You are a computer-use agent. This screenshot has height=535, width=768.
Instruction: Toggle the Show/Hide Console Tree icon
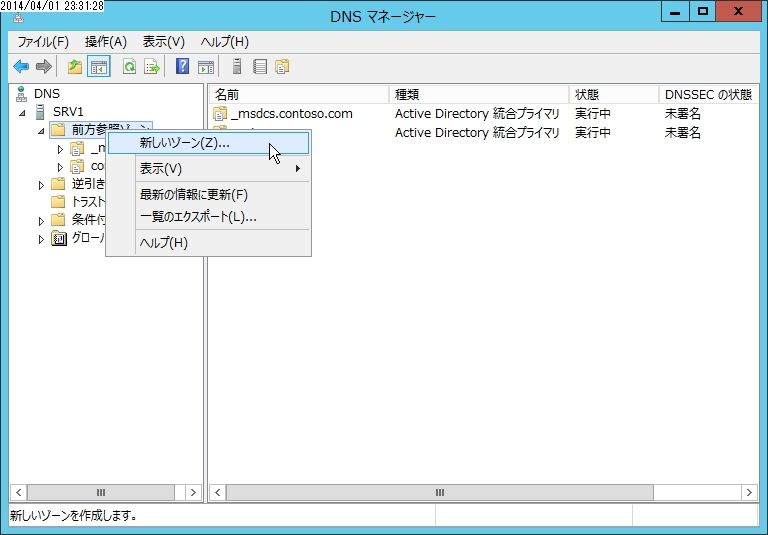(x=98, y=66)
